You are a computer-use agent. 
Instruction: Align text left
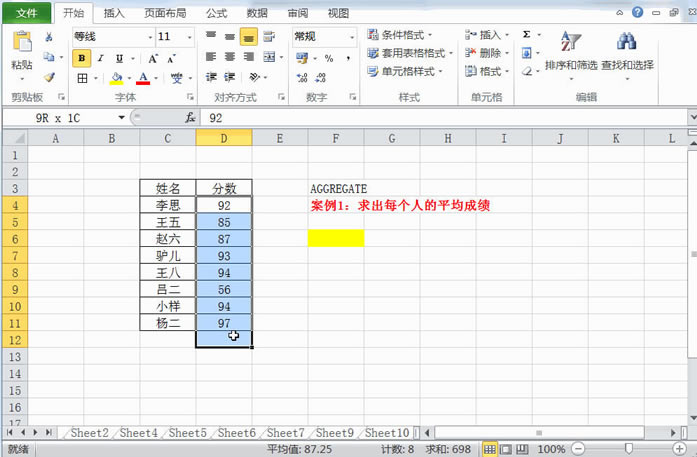(x=211, y=57)
